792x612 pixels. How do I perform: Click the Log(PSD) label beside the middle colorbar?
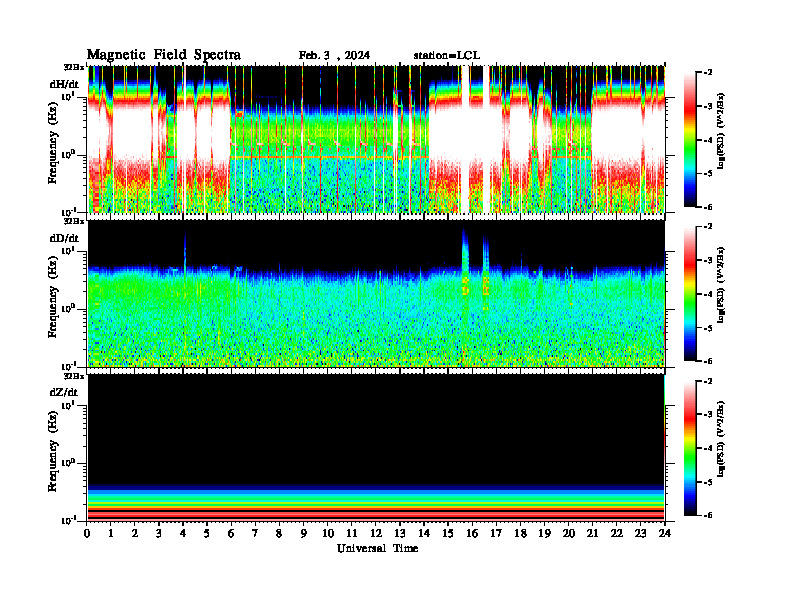click(723, 285)
